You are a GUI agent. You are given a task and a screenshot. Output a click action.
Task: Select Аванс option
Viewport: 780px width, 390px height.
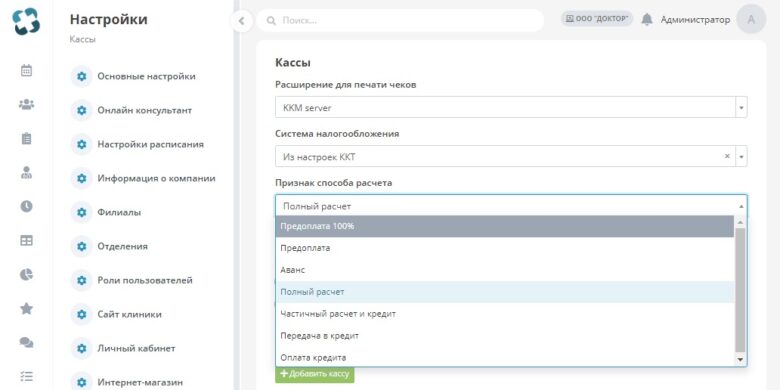point(504,270)
